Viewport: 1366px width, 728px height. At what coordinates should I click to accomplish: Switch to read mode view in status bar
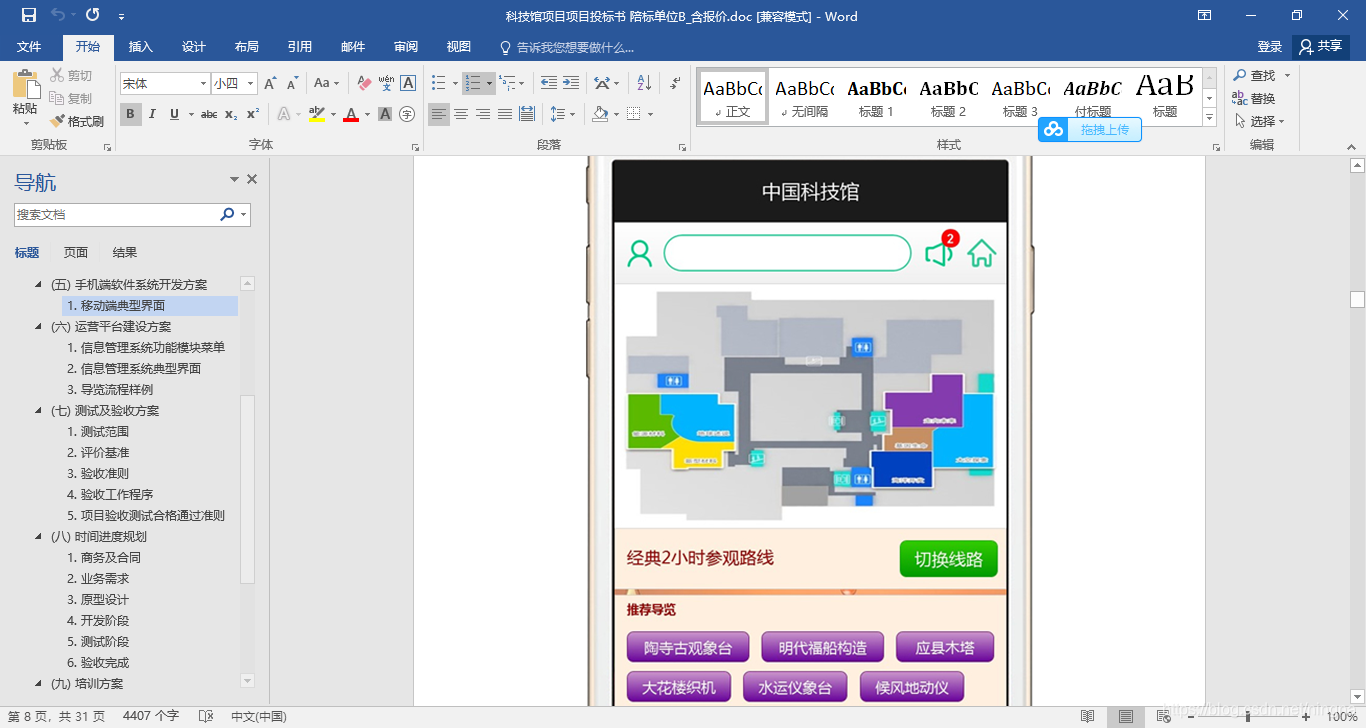click(1087, 716)
